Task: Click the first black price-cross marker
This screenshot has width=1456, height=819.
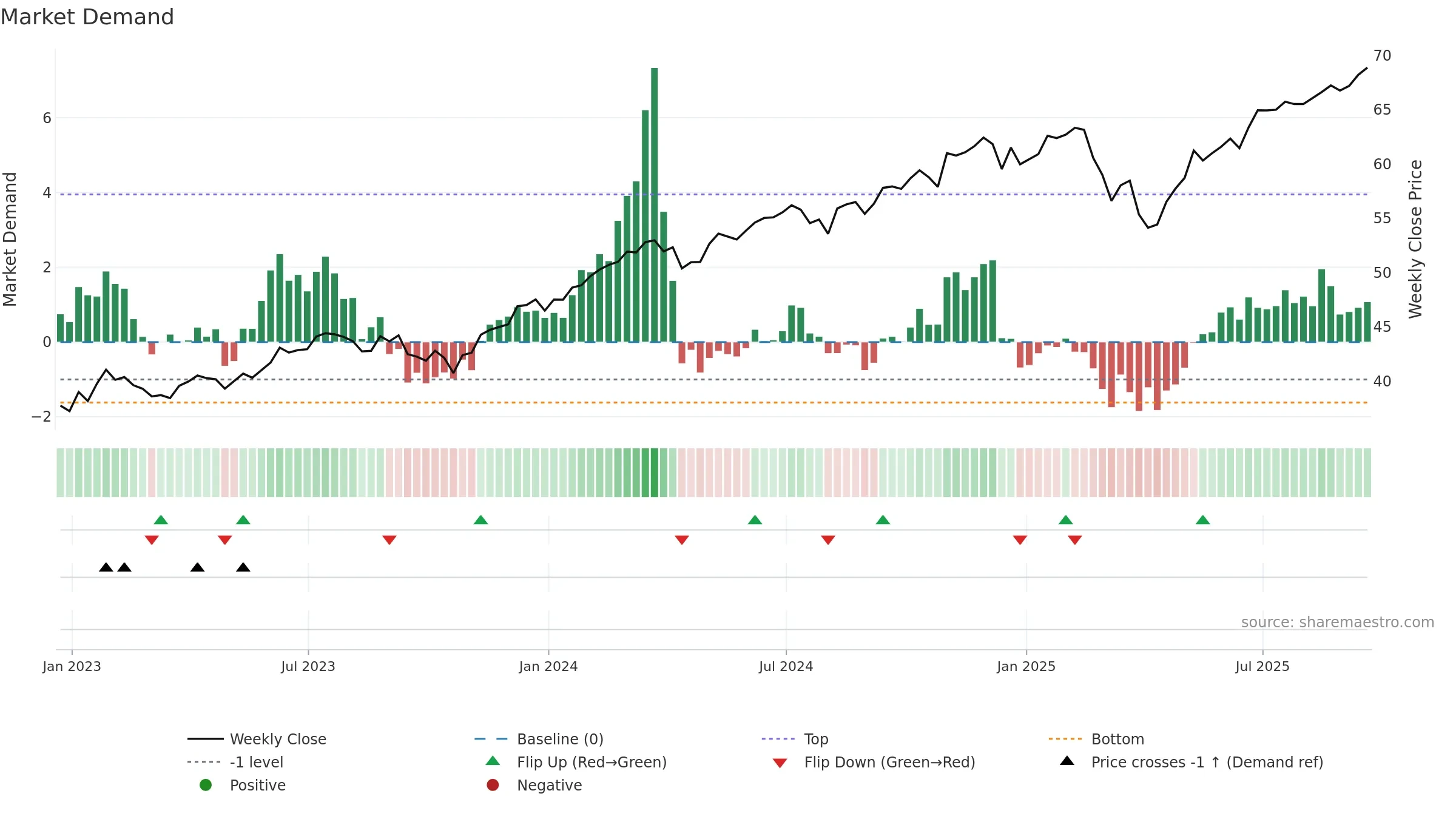Action: (106, 567)
